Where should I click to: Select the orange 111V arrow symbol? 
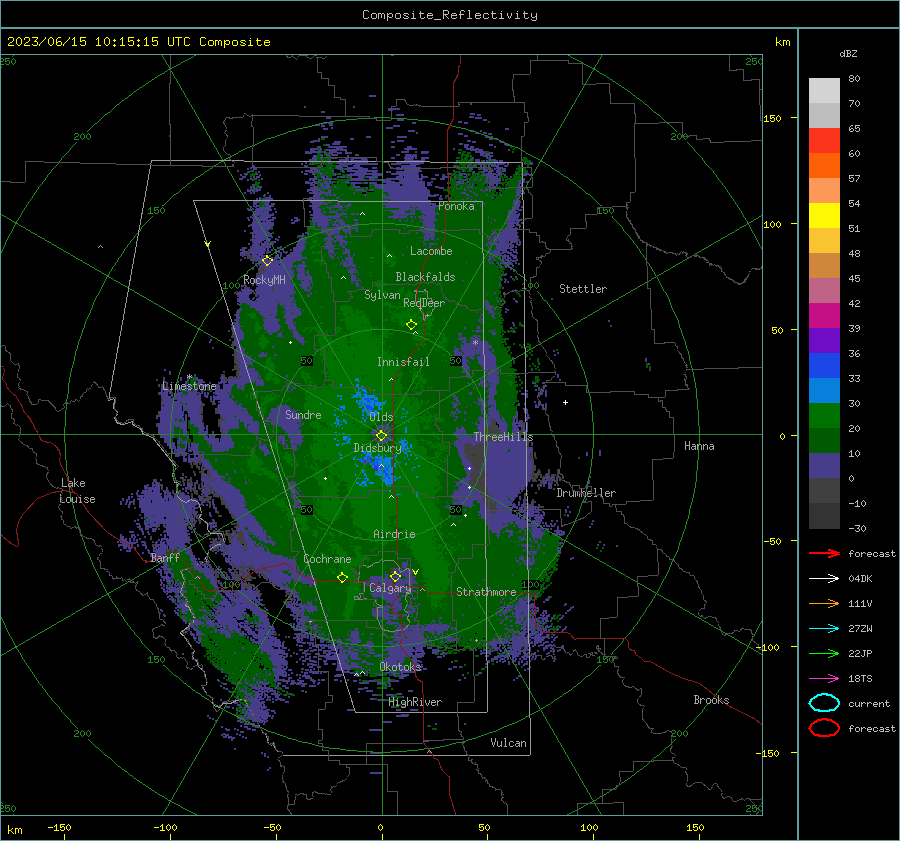pyautogui.click(x=824, y=603)
